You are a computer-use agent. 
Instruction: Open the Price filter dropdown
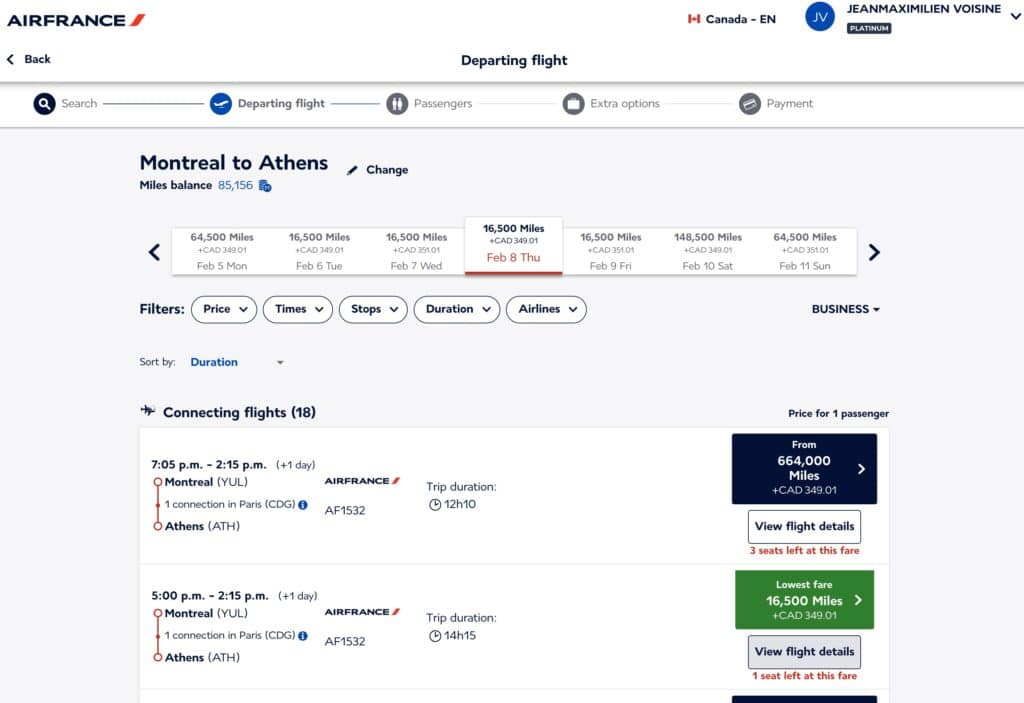tap(223, 310)
